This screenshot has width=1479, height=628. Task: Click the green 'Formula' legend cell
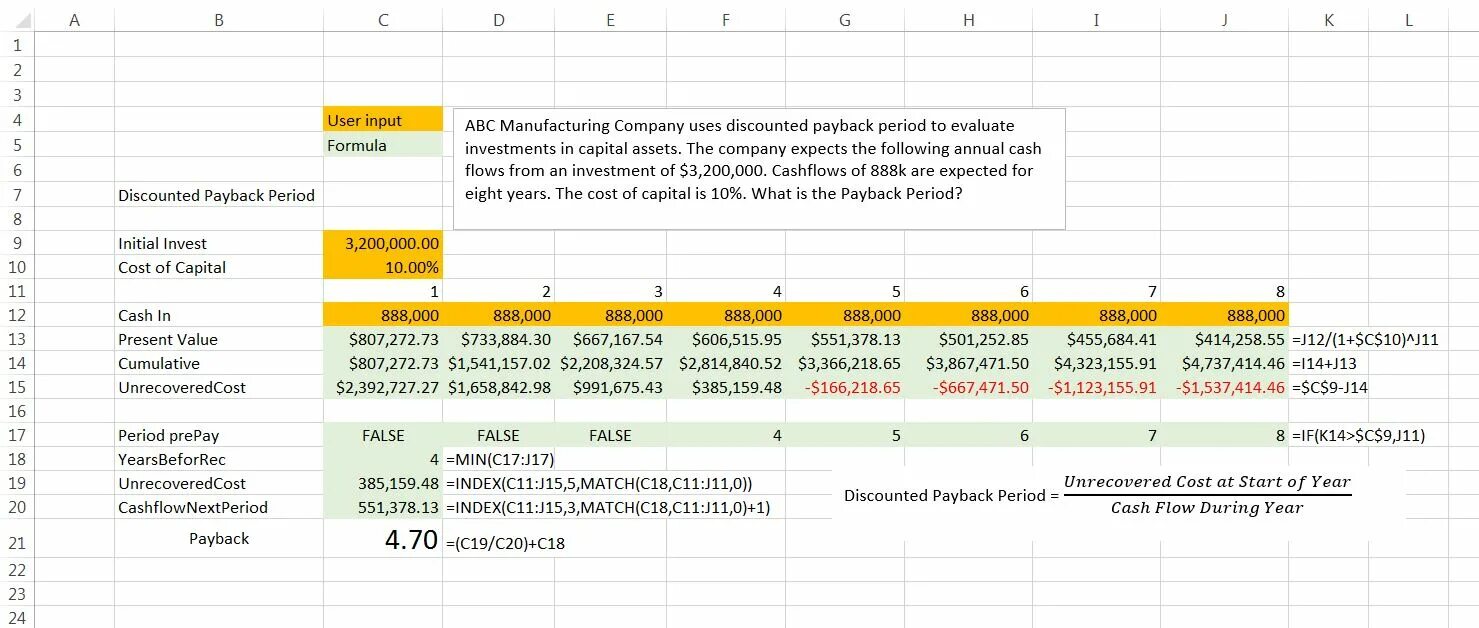click(382, 145)
